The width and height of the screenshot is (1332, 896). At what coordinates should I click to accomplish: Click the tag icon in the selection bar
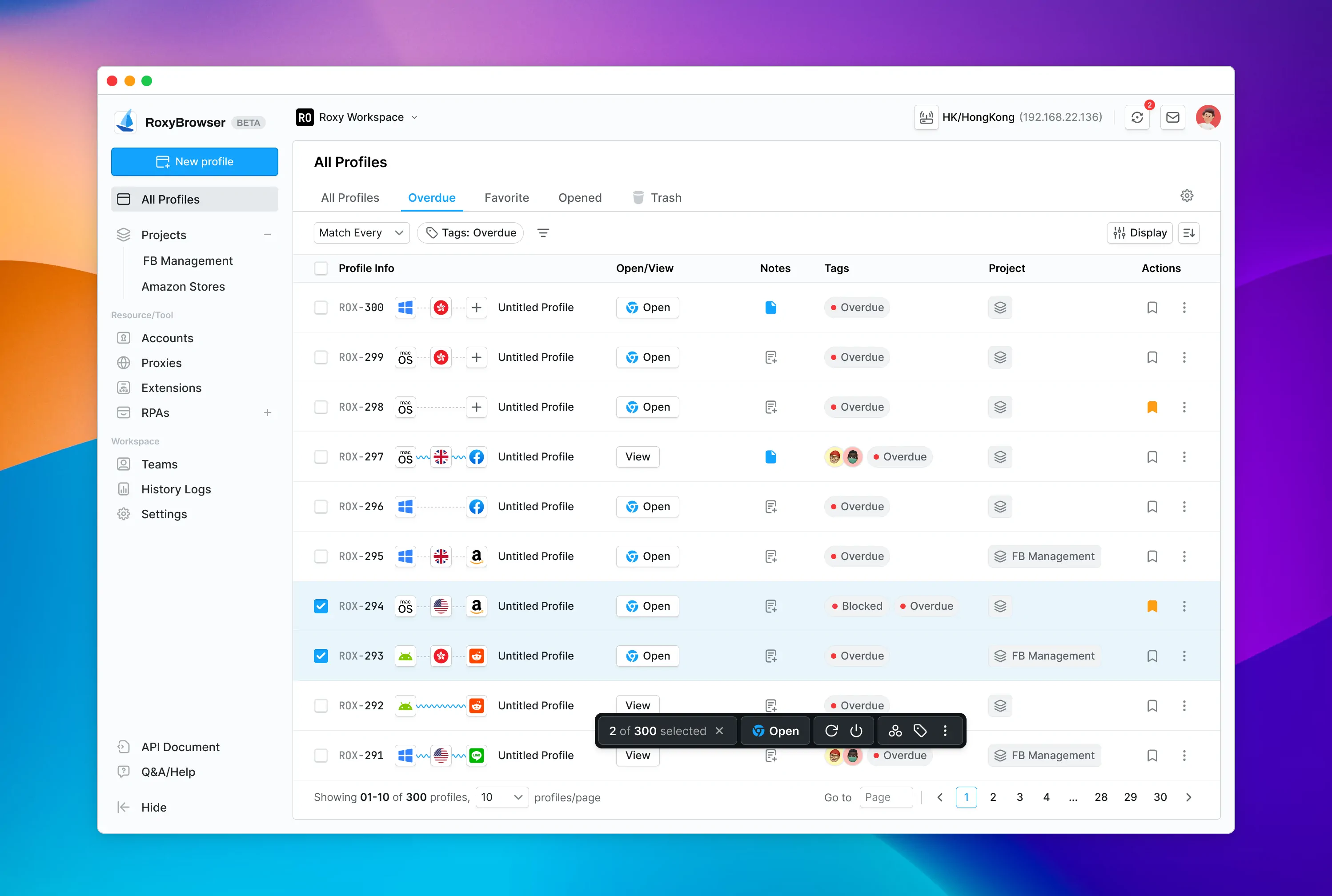coord(920,731)
